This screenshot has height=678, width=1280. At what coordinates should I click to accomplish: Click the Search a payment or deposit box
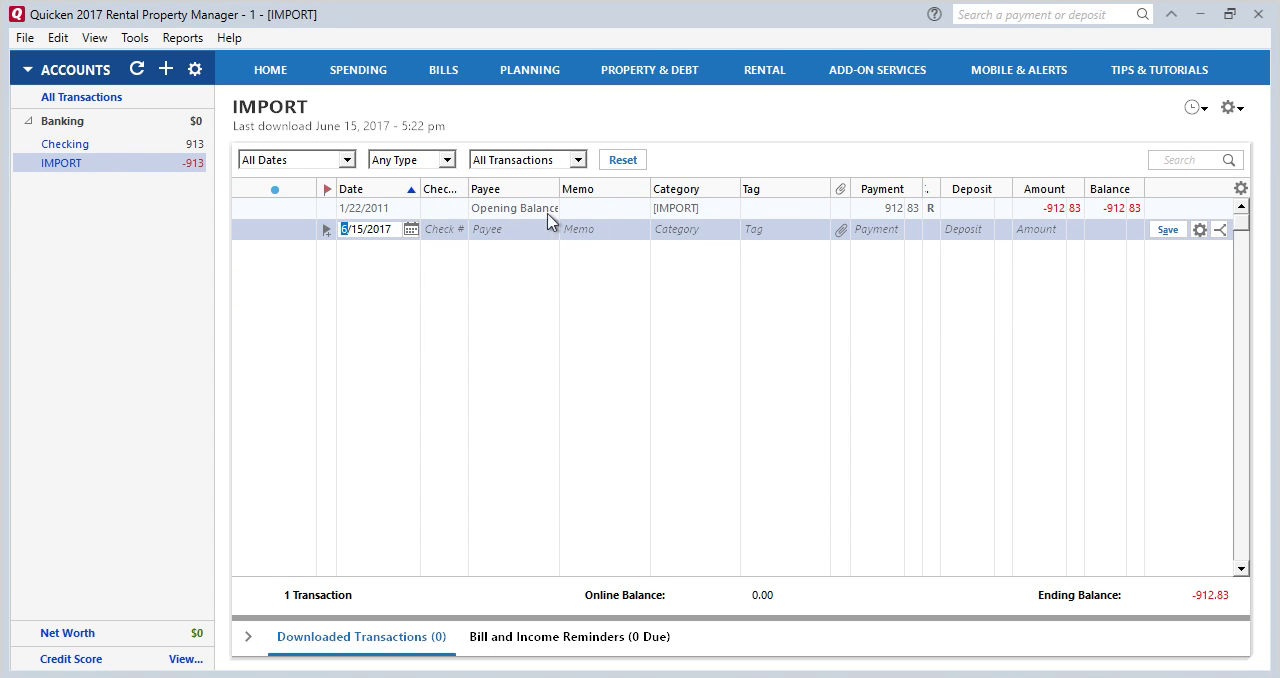point(1053,14)
